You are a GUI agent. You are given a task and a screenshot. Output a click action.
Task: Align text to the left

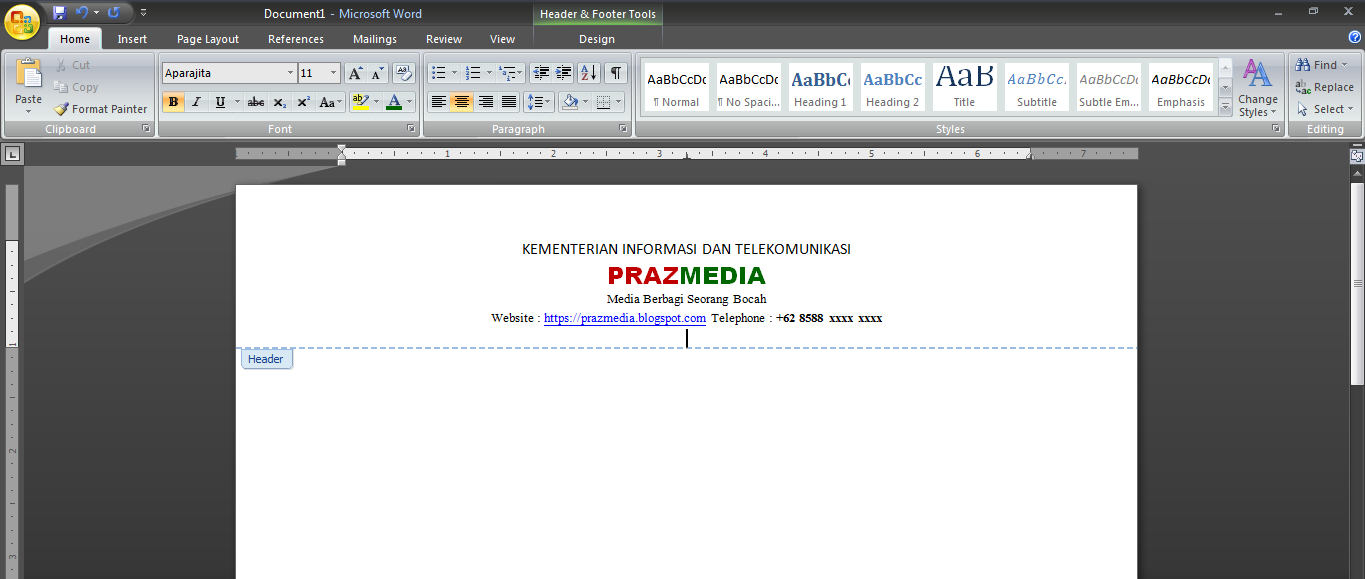[x=438, y=102]
